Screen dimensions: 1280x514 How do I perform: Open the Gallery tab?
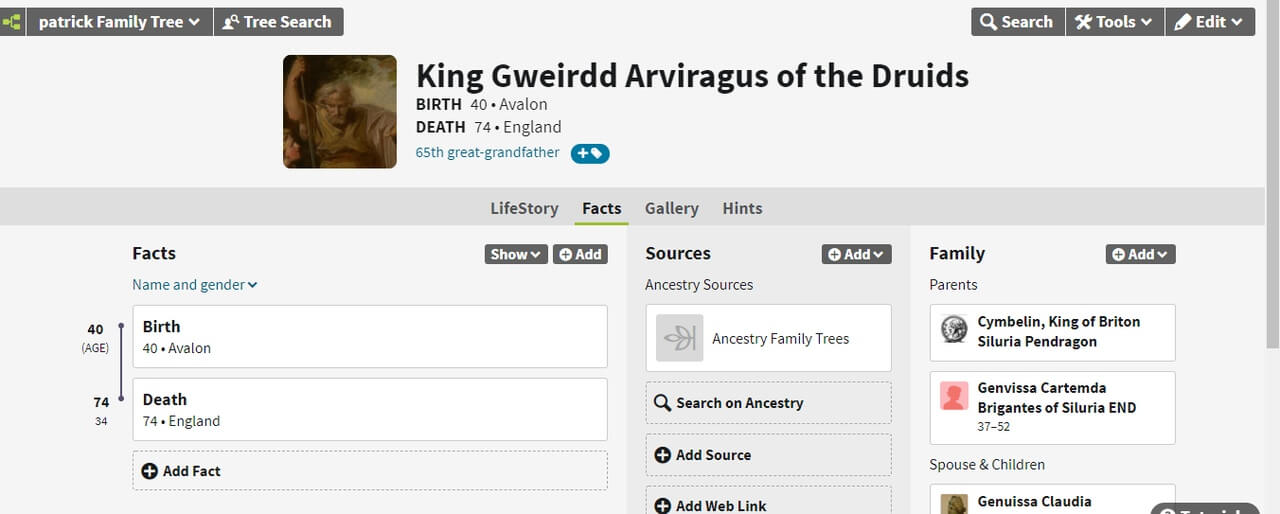[671, 208]
